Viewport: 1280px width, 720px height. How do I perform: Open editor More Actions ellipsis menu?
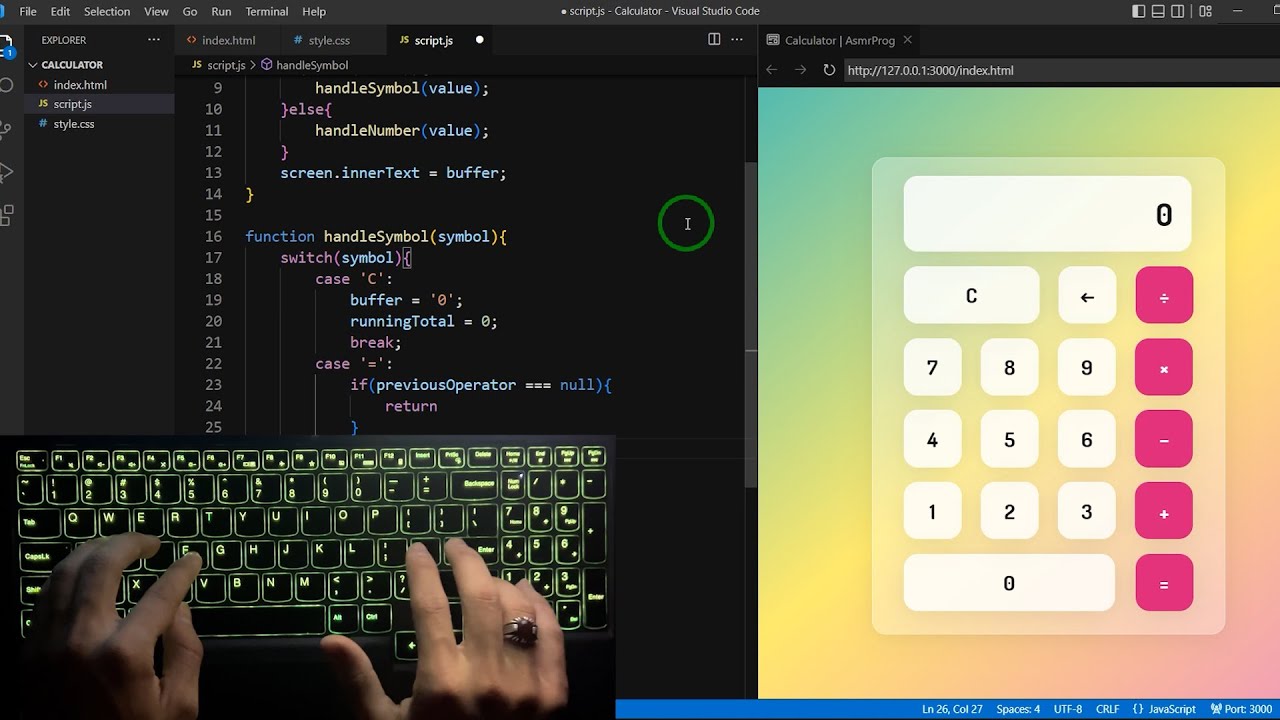click(x=737, y=40)
